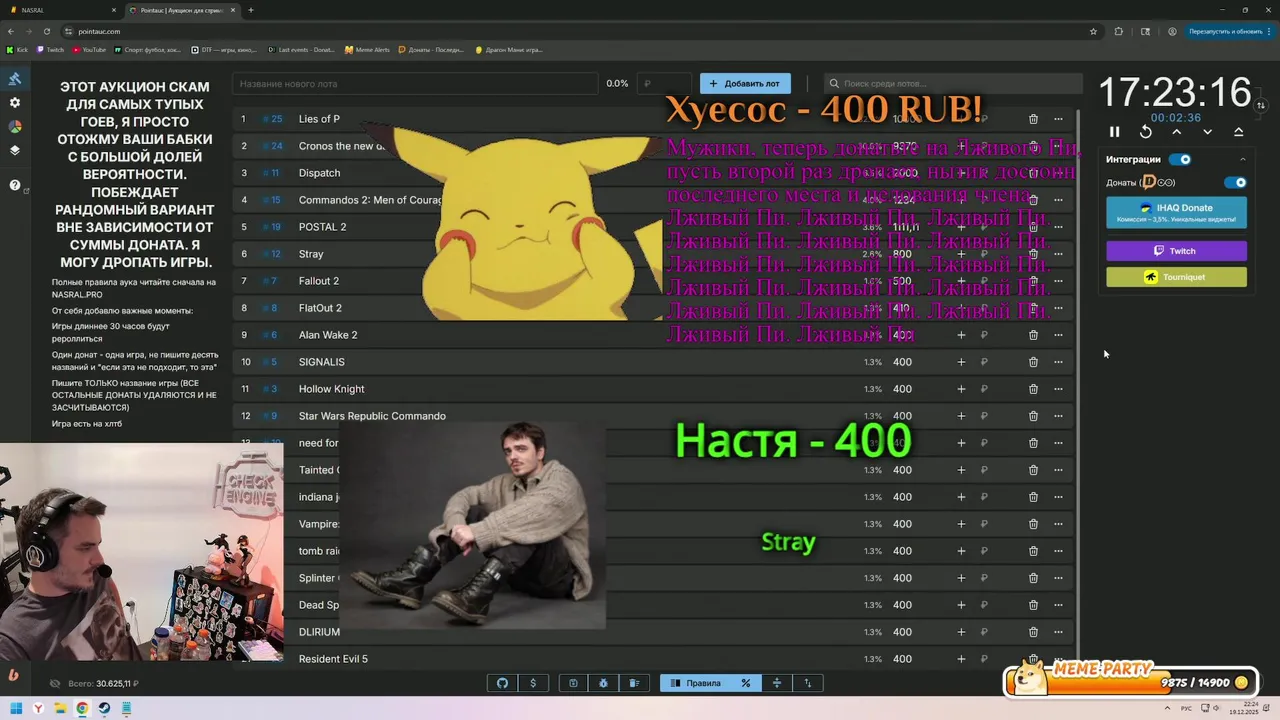Viewport: 1280px width, 720px height.
Task: Open more options for Star Wars Republic Commando
Action: 1058,416
